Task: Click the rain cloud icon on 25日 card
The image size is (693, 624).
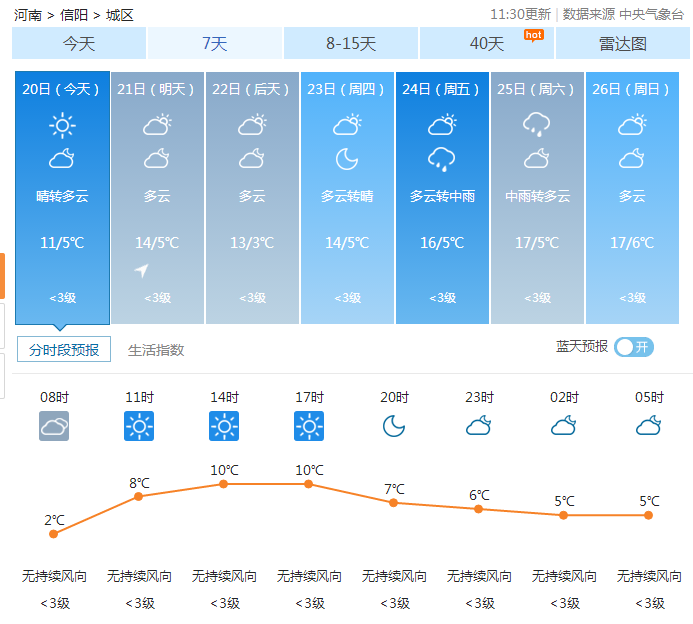Action: (537, 125)
